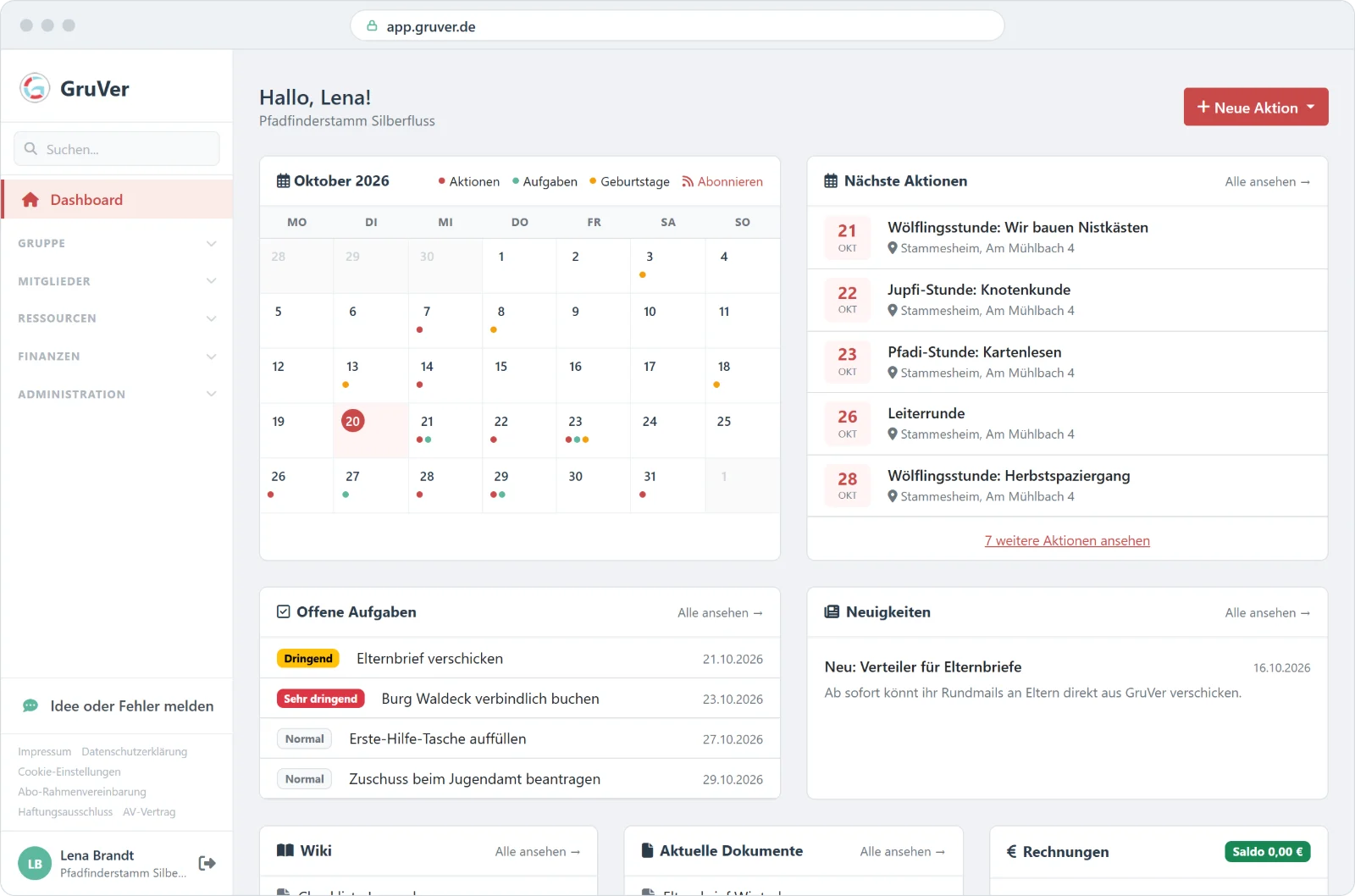Open 7 weitere Aktionen ansehen link

1067,540
